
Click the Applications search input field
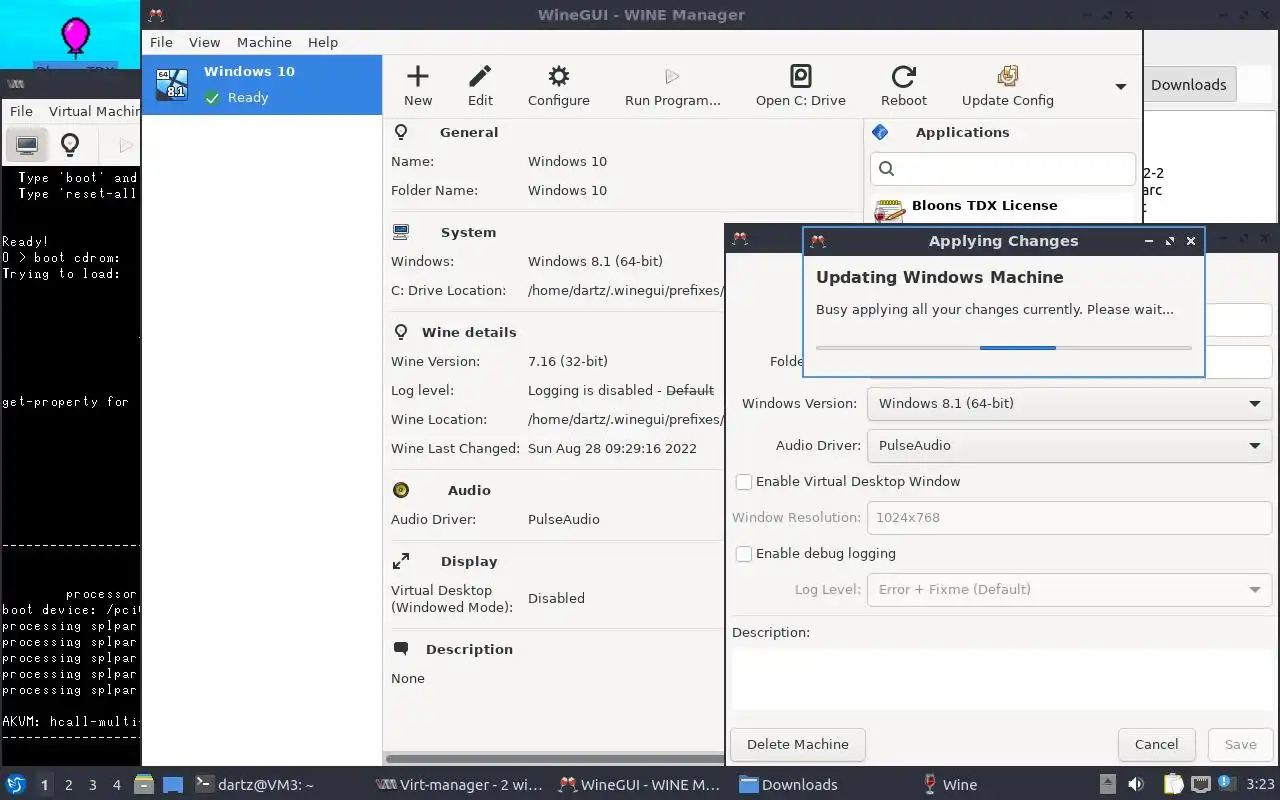[x=1003, y=169]
